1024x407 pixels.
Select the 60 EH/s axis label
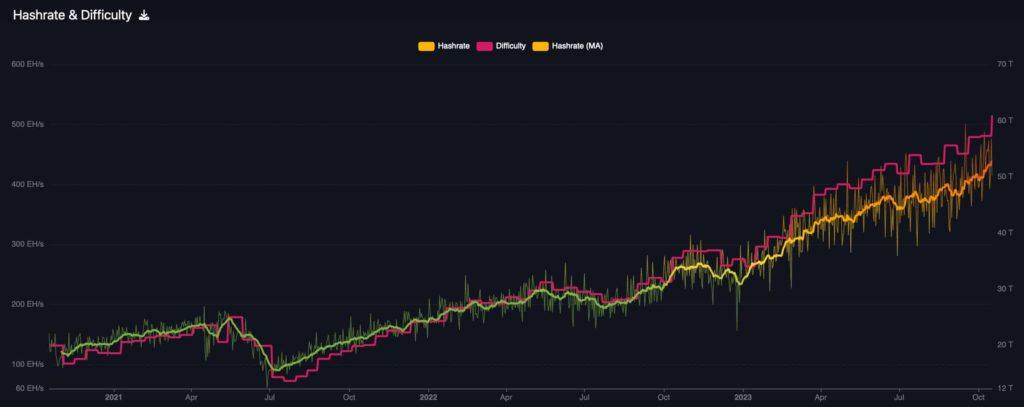(x=29, y=388)
